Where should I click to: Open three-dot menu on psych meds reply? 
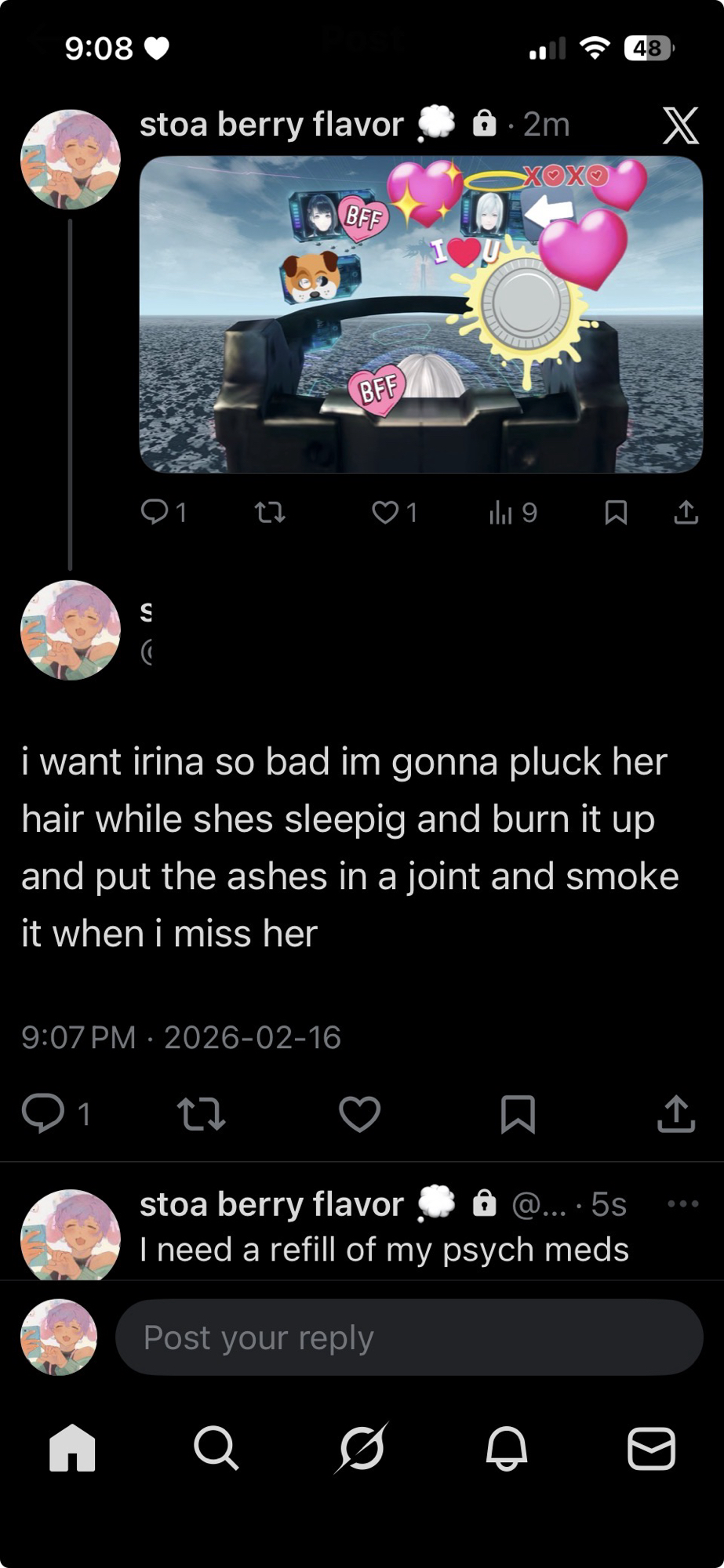click(x=682, y=1204)
